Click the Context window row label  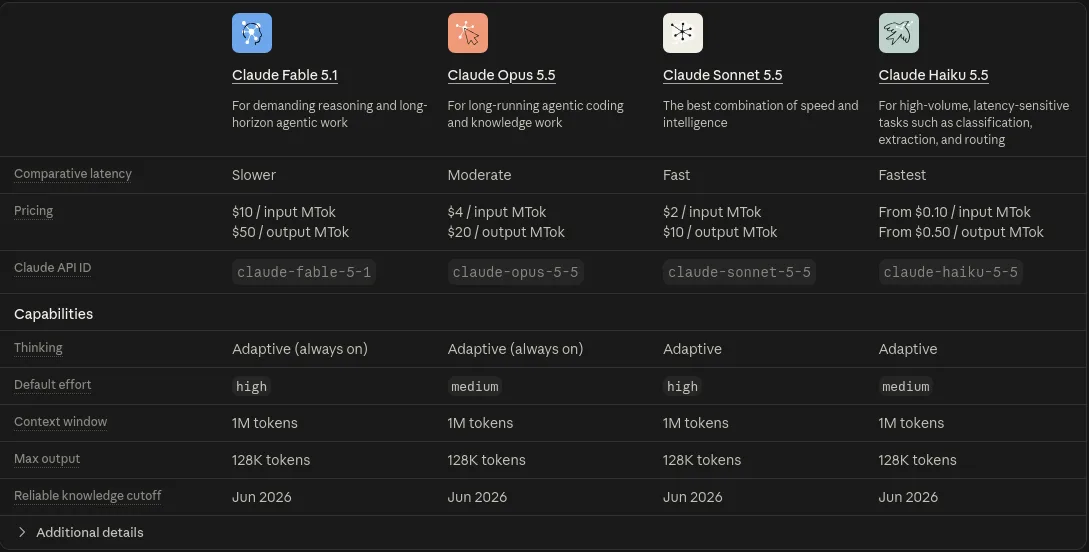point(60,421)
